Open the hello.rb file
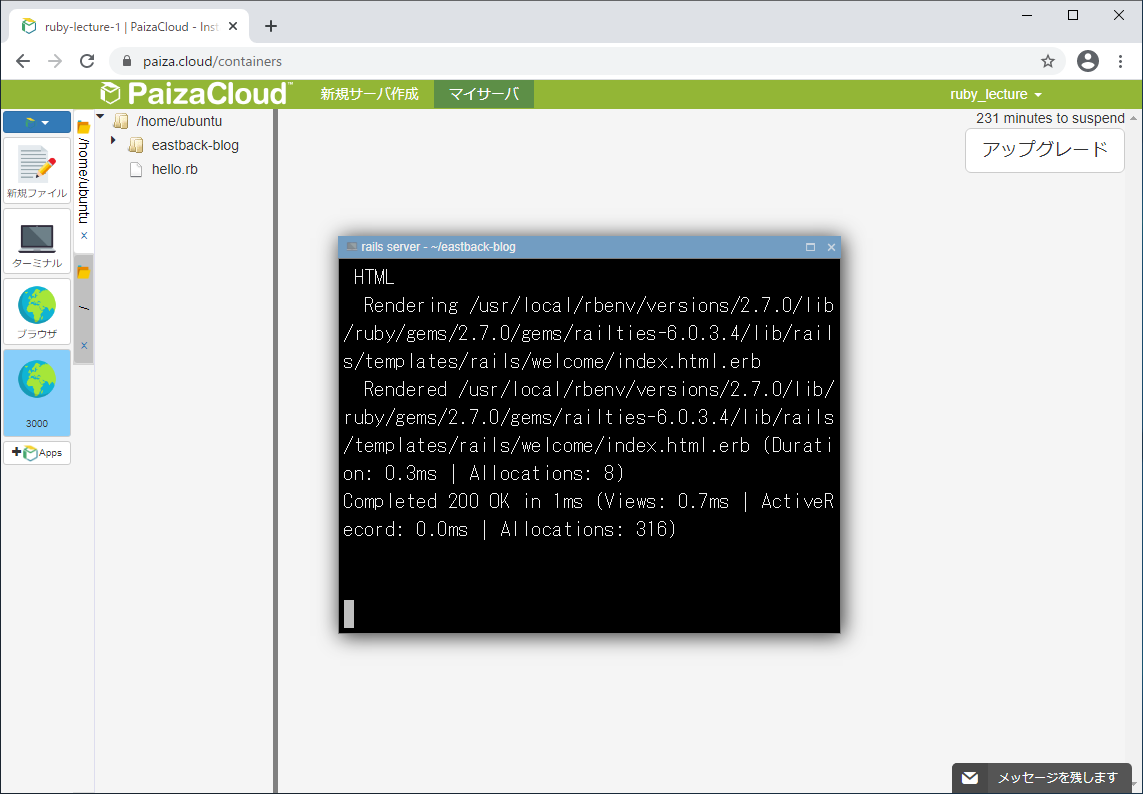The height and width of the screenshot is (794, 1143). click(174, 169)
